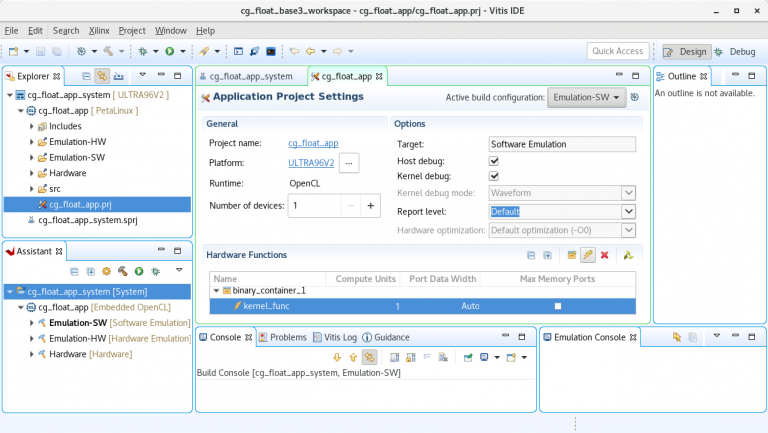768x433 pixels.
Task: Open the Active build configuration dropdown
Action: [586, 97]
